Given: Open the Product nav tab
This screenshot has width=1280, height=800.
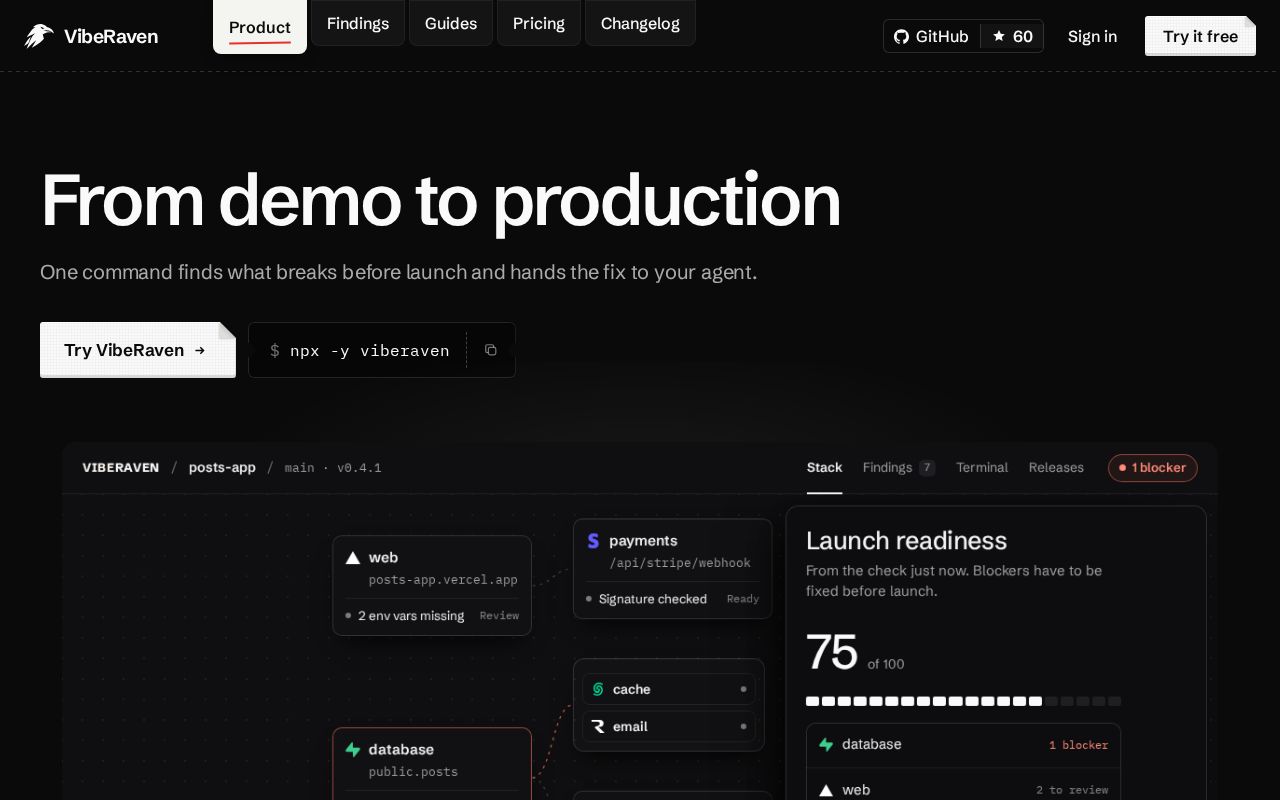Looking at the screenshot, I should tap(260, 27).
